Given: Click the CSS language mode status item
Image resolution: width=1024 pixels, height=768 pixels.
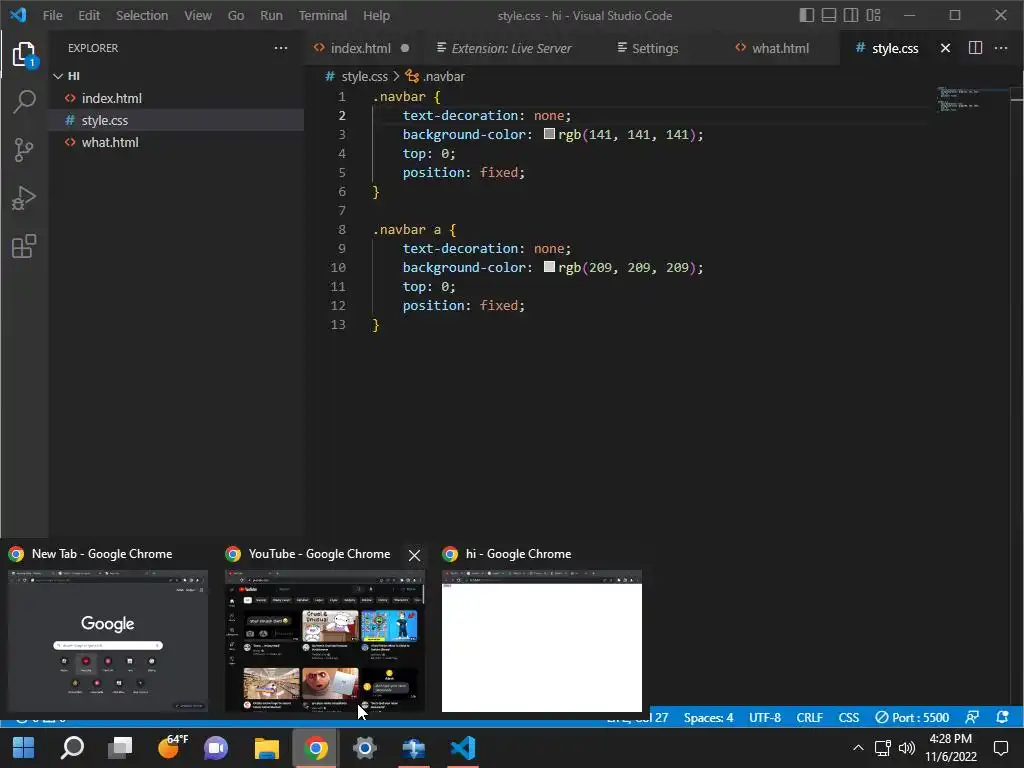Looking at the screenshot, I should pos(848,718).
